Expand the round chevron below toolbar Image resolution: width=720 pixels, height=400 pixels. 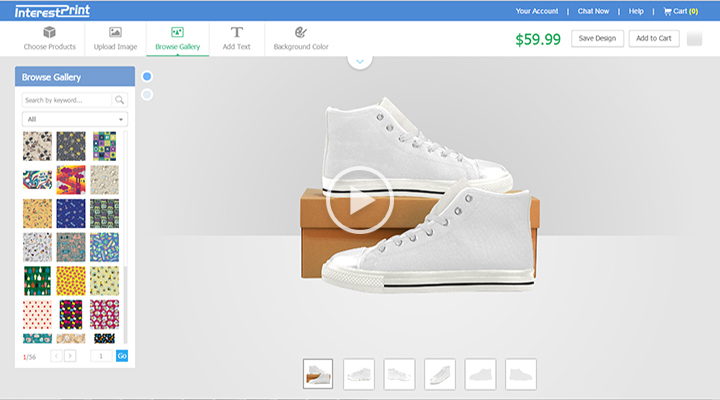tap(361, 62)
